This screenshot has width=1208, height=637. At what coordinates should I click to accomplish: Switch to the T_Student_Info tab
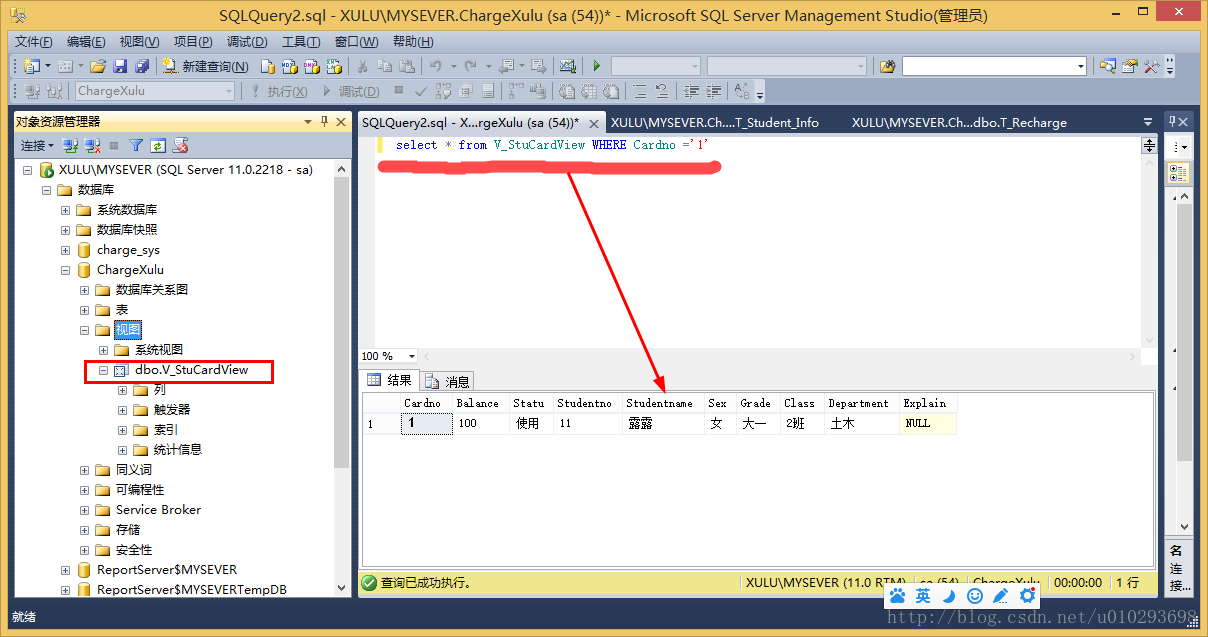(715, 122)
